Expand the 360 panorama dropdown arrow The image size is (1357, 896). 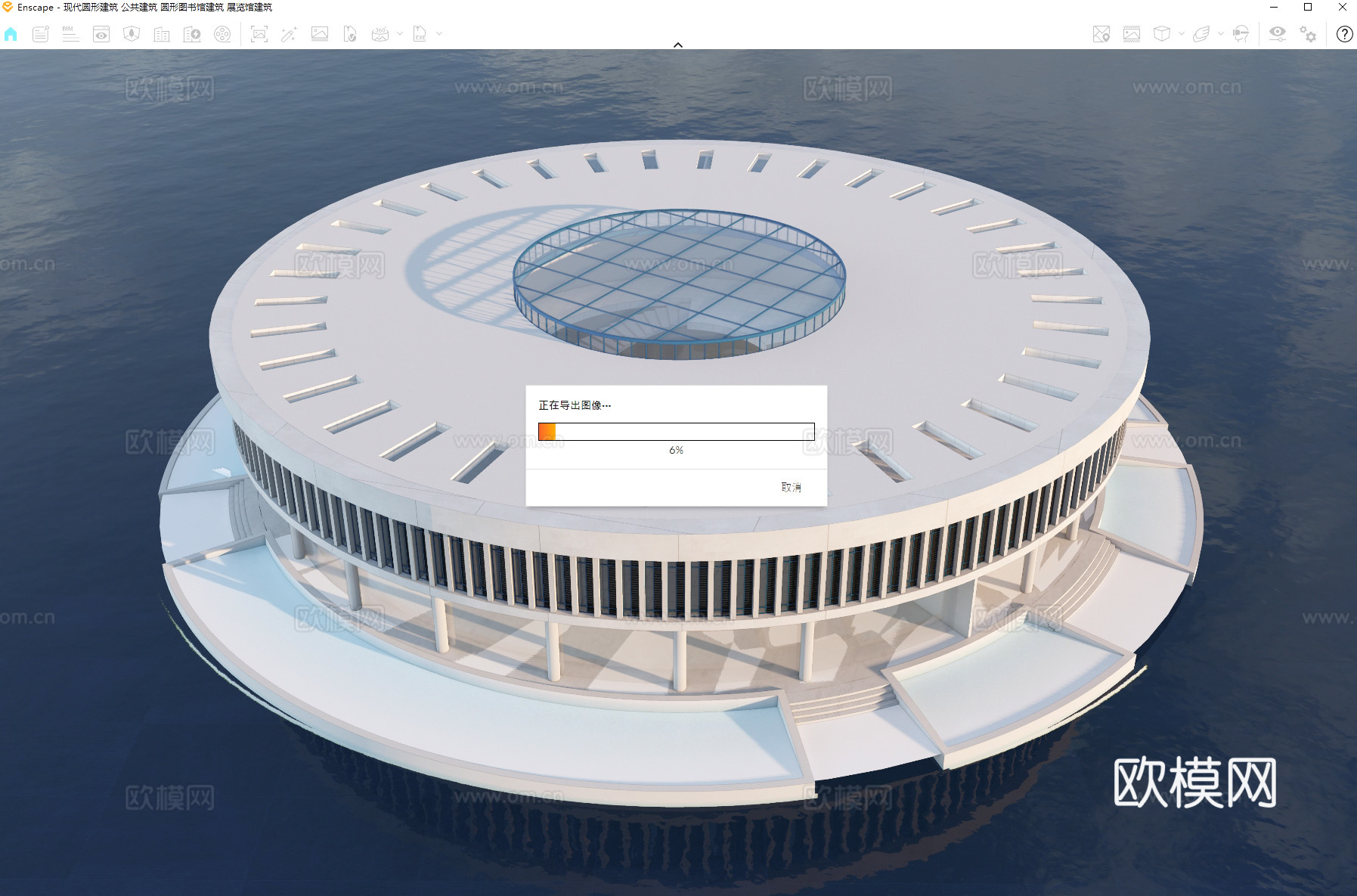400,34
